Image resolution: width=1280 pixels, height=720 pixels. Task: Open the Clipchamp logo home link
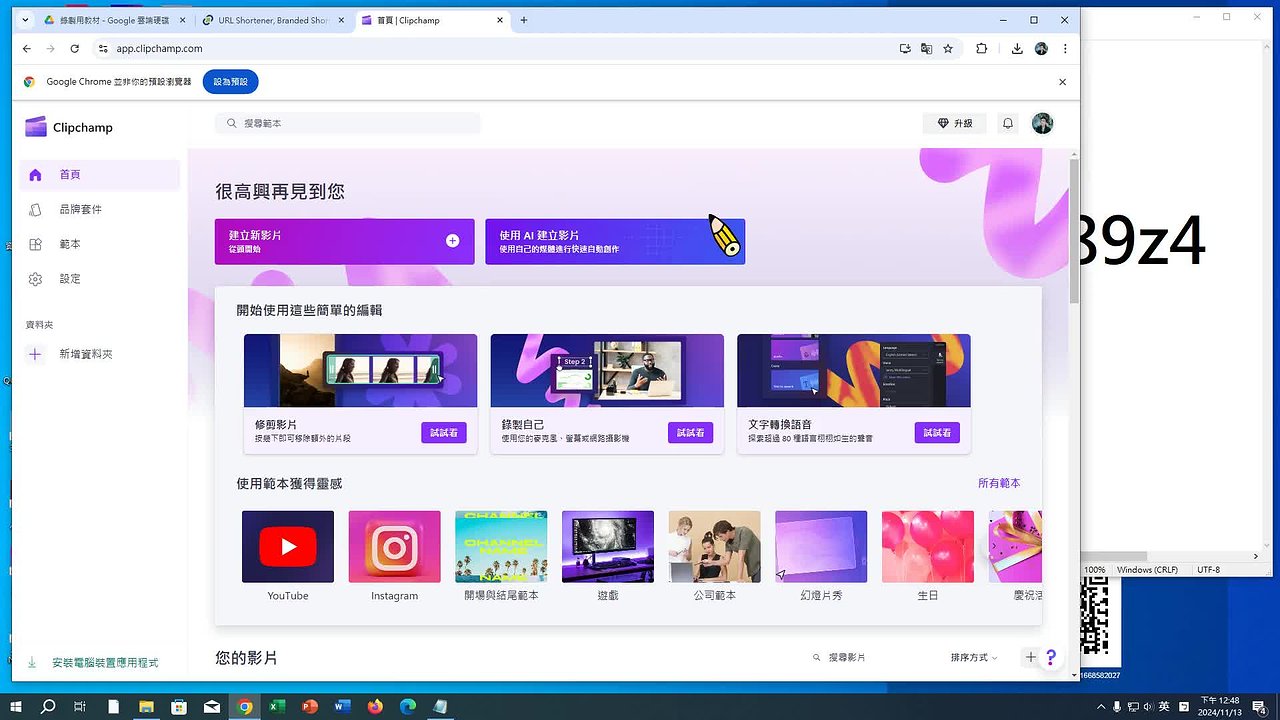pyautogui.click(x=69, y=127)
